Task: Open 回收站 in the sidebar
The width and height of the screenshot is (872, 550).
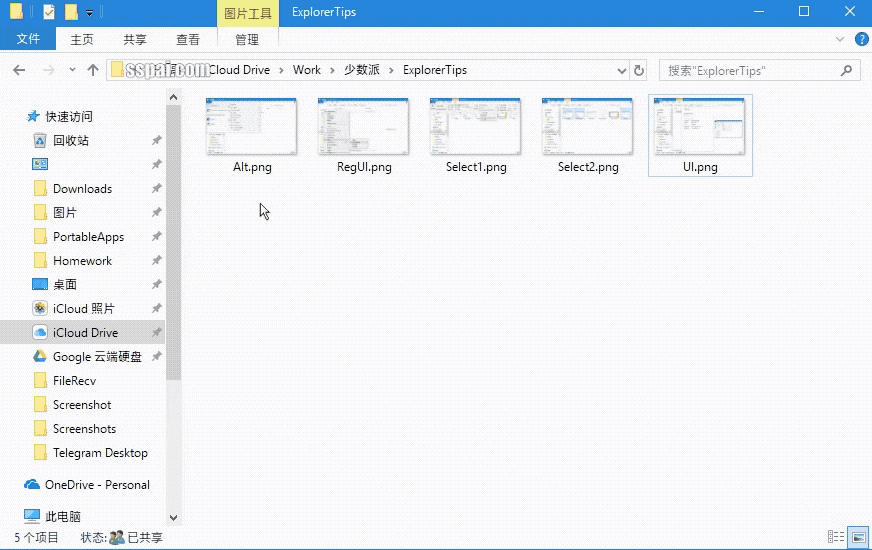Action: [61, 140]
